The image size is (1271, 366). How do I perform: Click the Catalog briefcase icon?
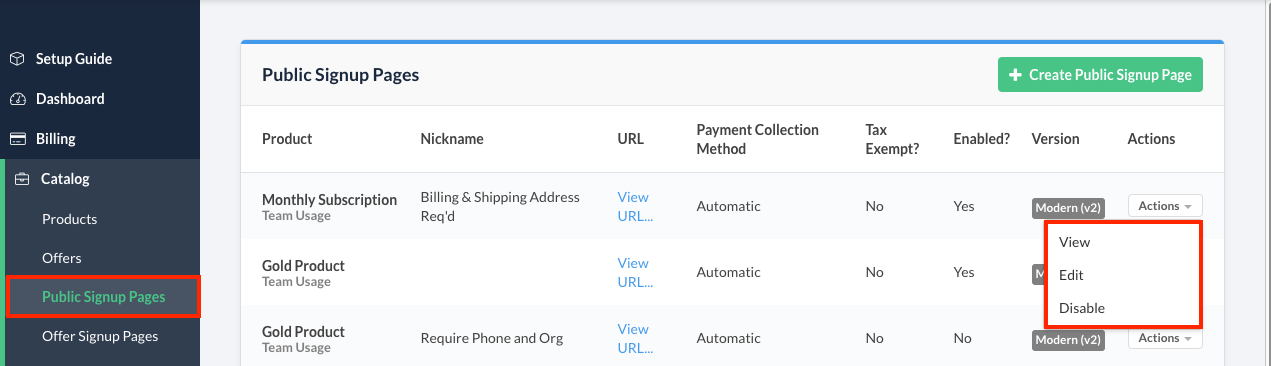point(22,179)
